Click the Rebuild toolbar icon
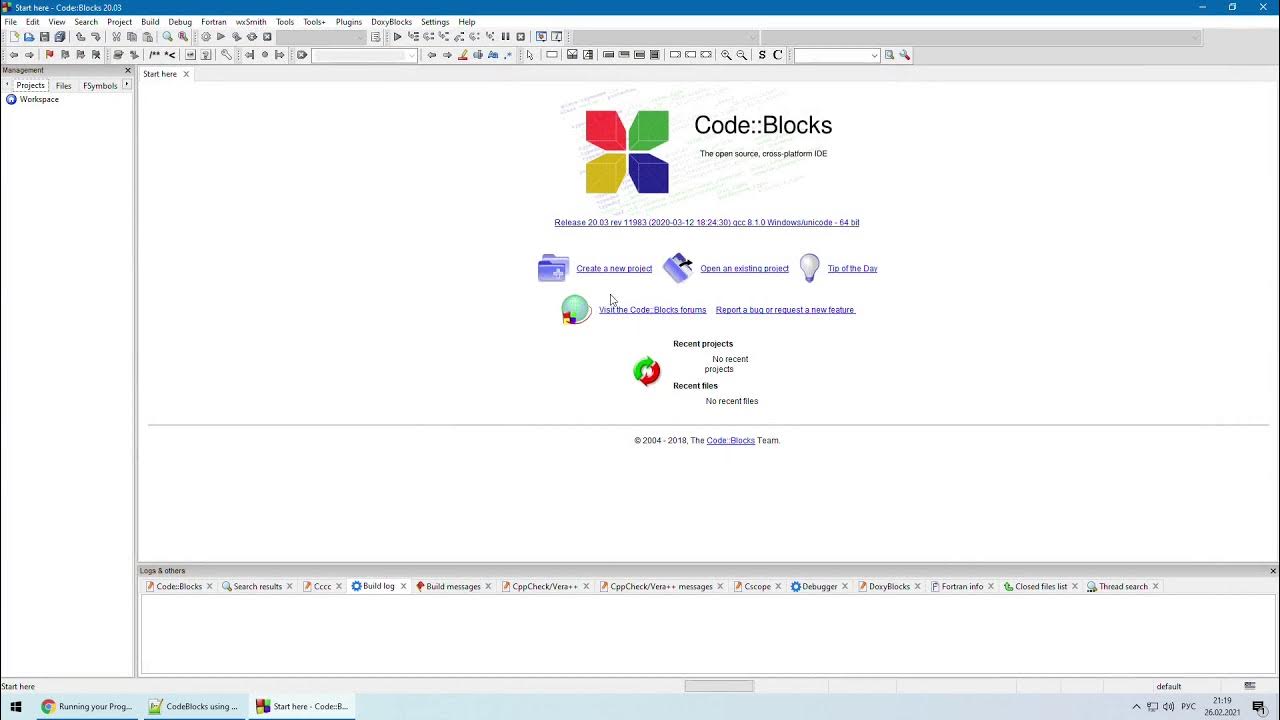The image size is (1280, 720). pyautogui.click(x=252, y=37)
